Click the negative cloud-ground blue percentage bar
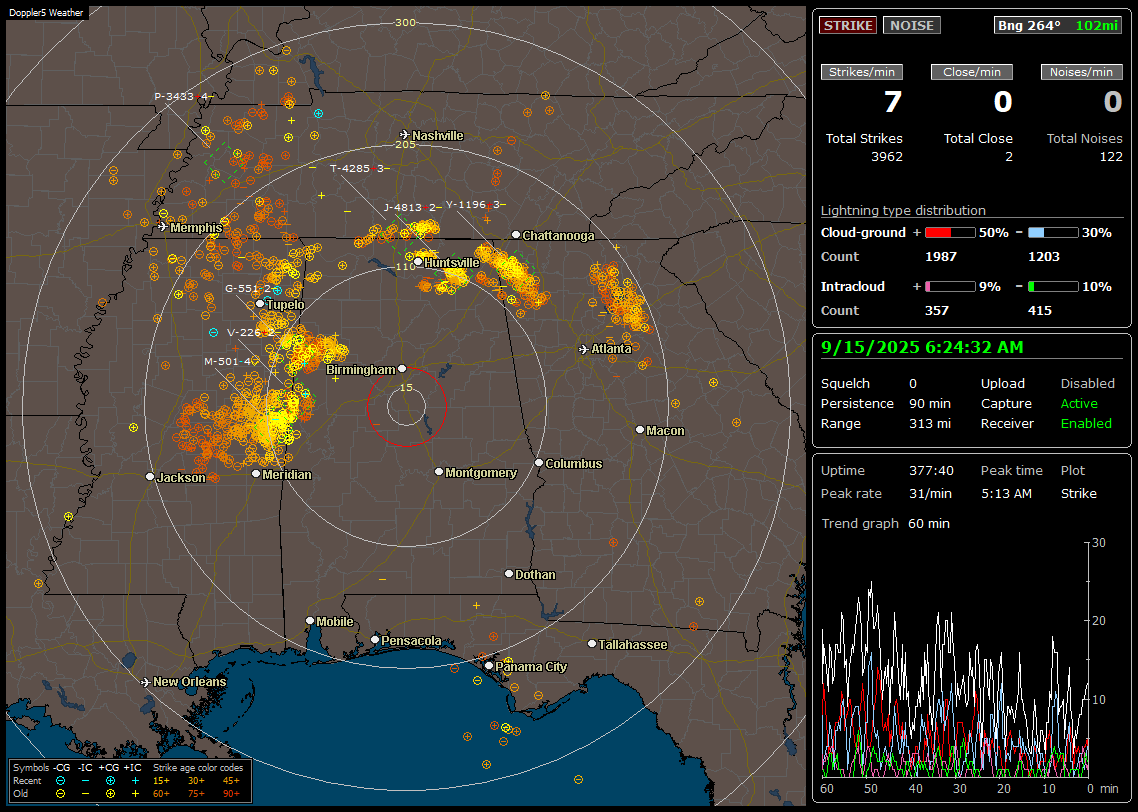The height and width of the screenshot is (812, 1138). point(1053,233)
